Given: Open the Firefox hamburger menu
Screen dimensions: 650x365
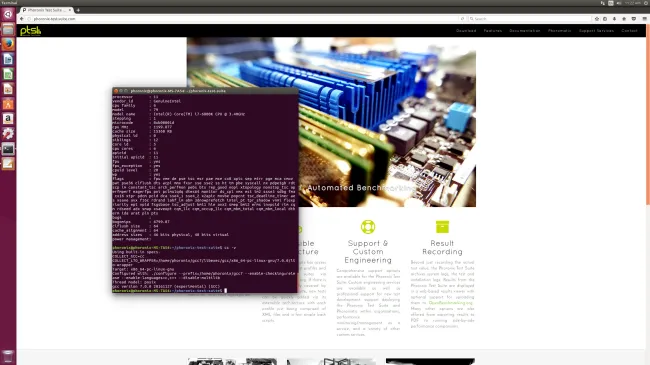Looking at the screenshot, I should (645, 19).
